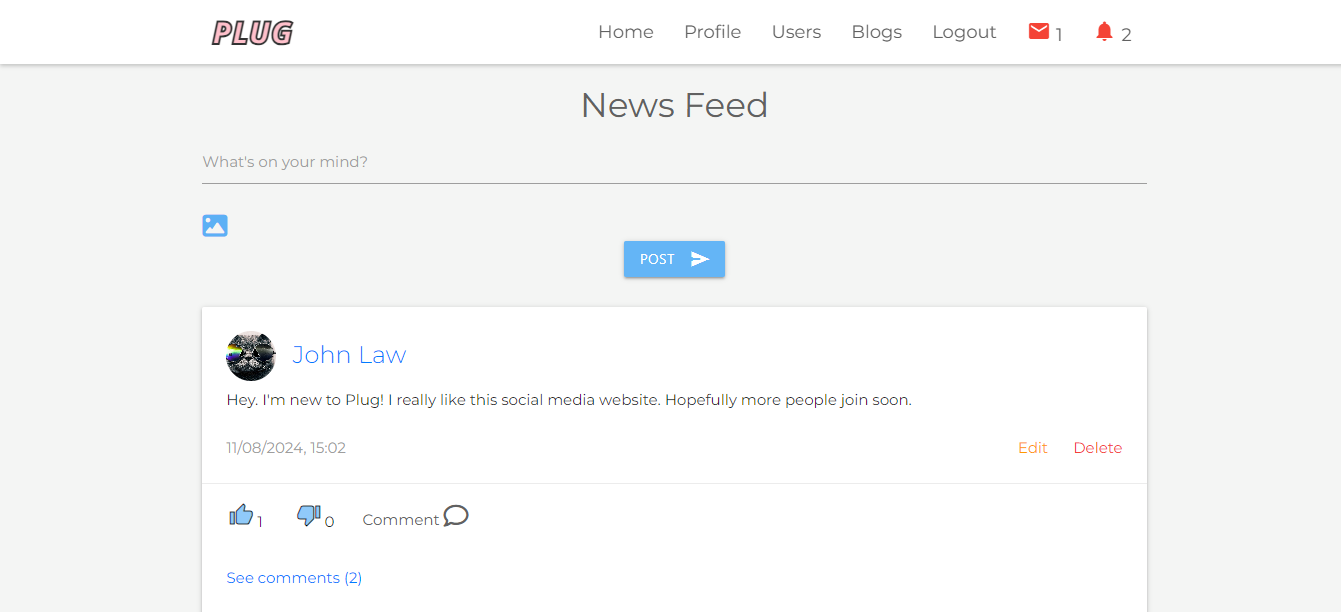Open messages via the red envelope icon
Image resolution: width=1341 pixels, height=612 pixels.
(x=1038, y=32)
